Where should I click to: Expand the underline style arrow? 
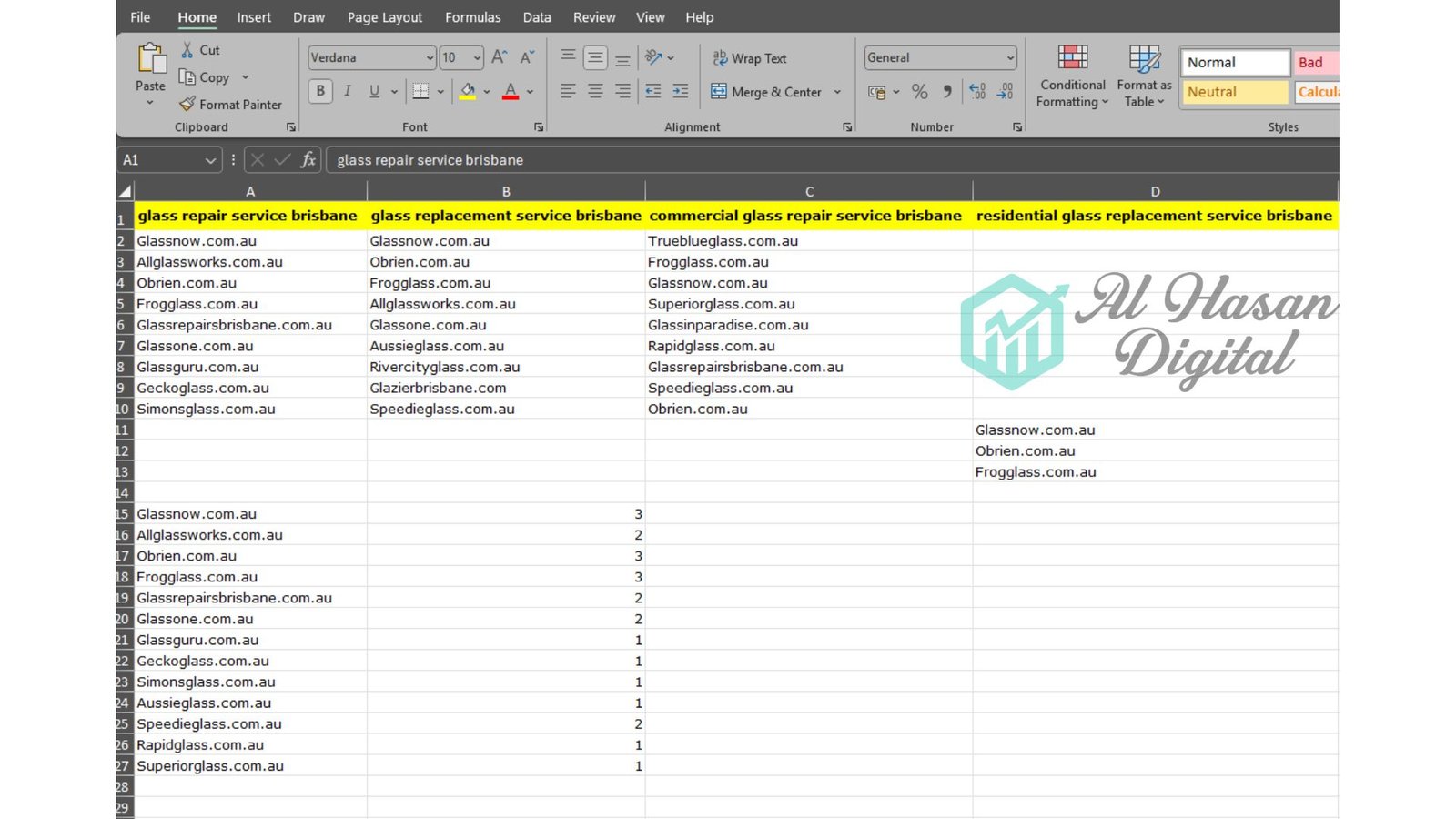(394, 91)
